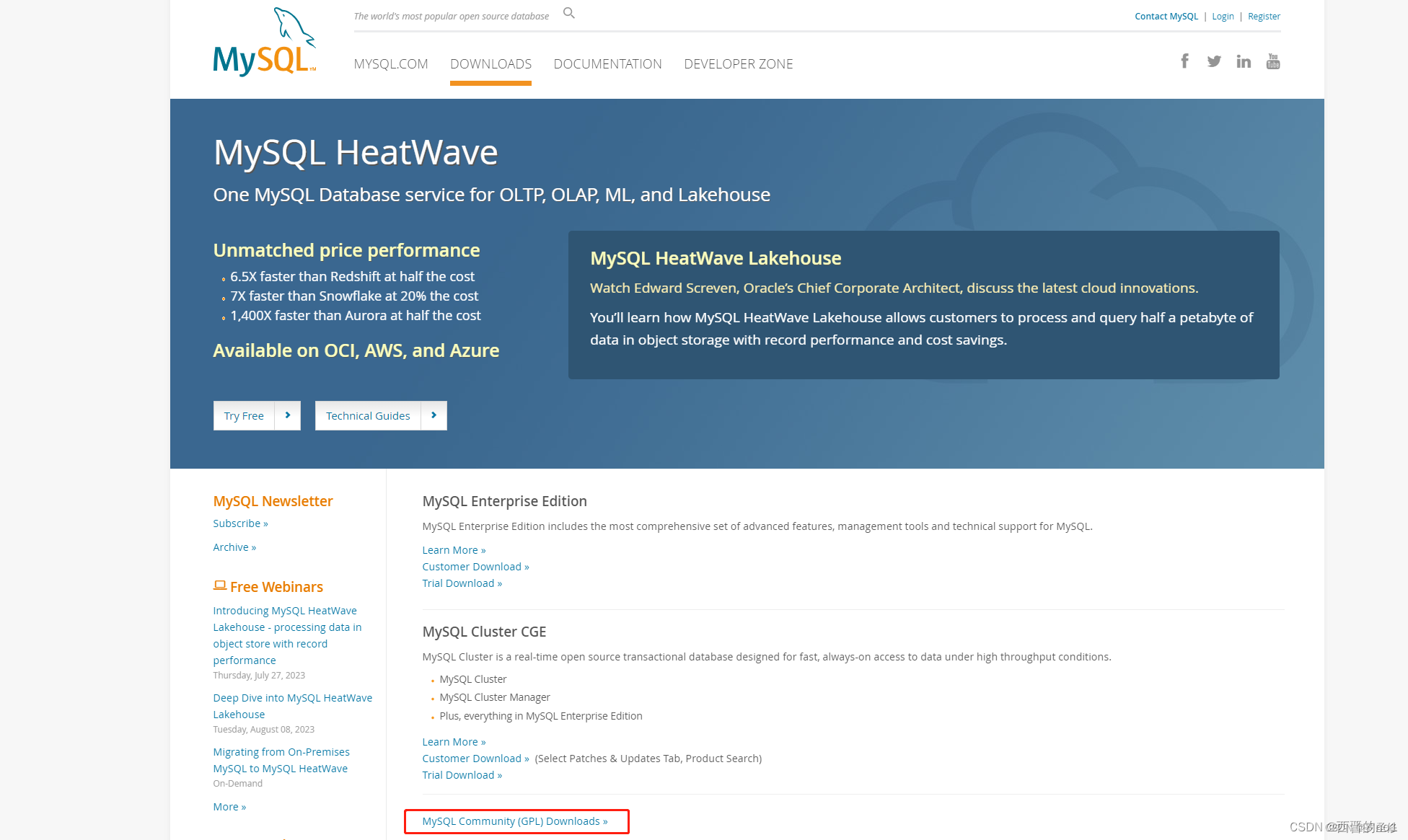Screen dimensions: 1408x840
Task: Subscribe to the MySQL Newsletter
Action: [240, 523]
